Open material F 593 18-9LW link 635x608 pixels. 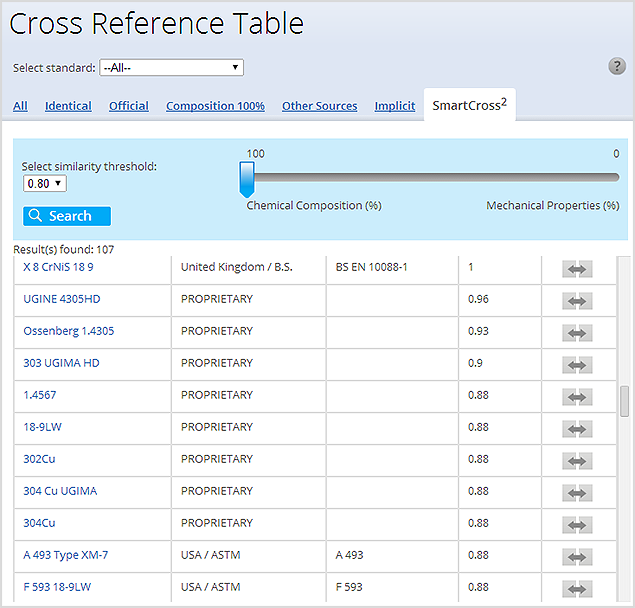(57, 587)
